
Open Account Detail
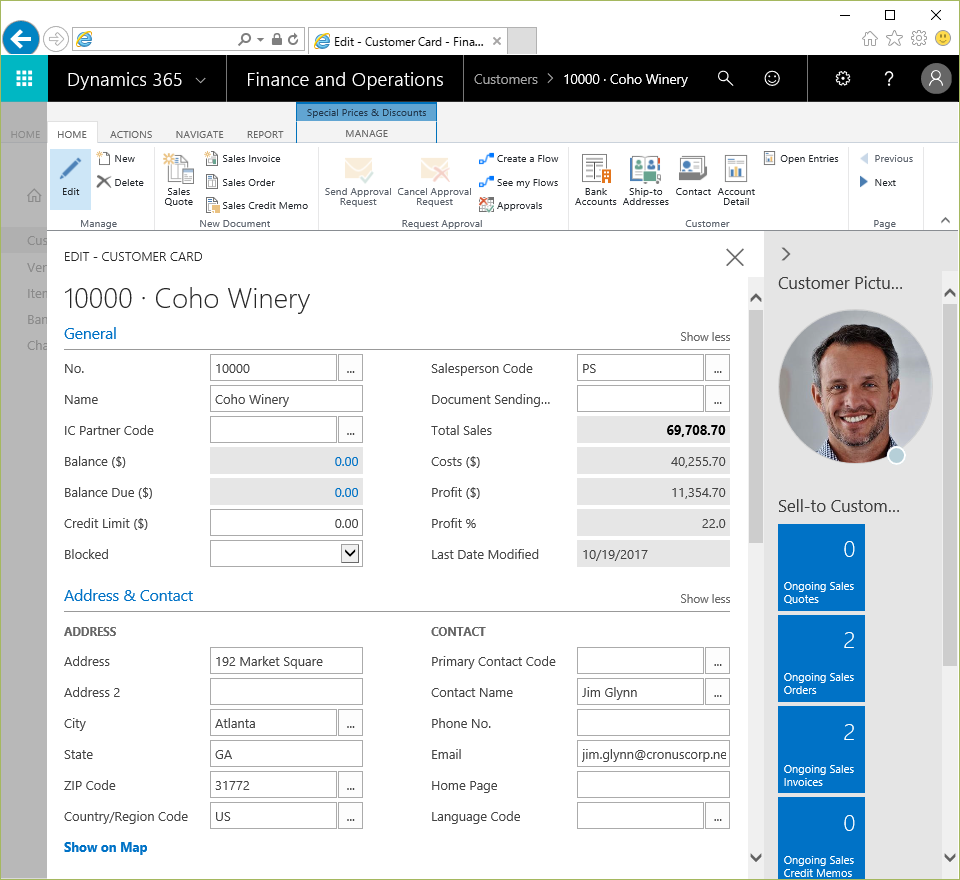click(x=736, y=179)
